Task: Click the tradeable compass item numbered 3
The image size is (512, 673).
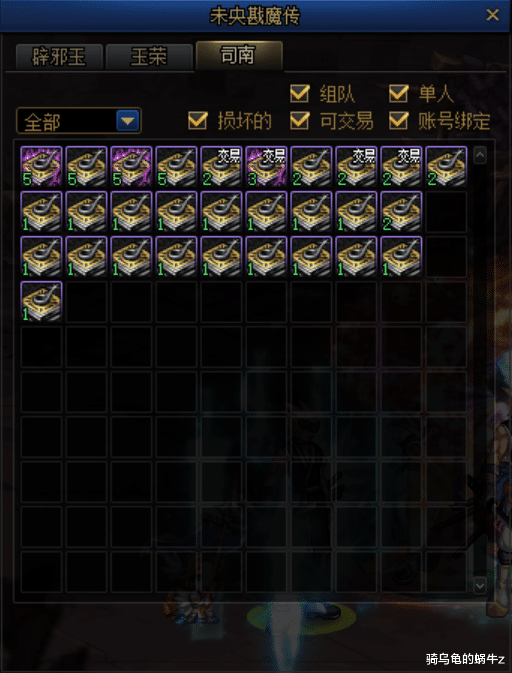Action: [267, 167]
